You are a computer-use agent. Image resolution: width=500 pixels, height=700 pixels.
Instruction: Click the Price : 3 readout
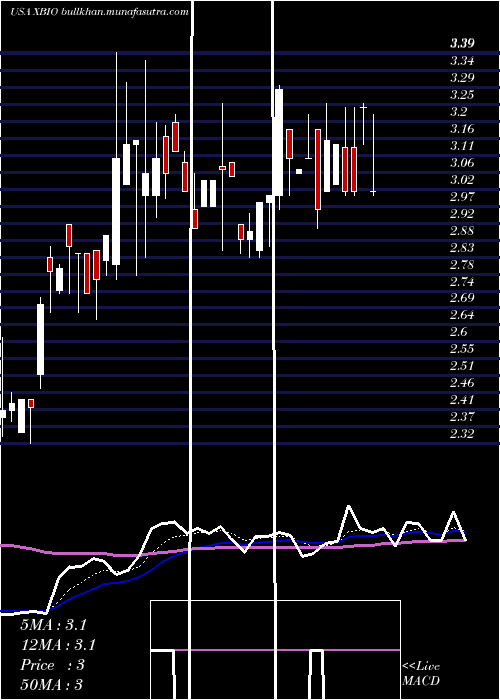tap(52, 665)
